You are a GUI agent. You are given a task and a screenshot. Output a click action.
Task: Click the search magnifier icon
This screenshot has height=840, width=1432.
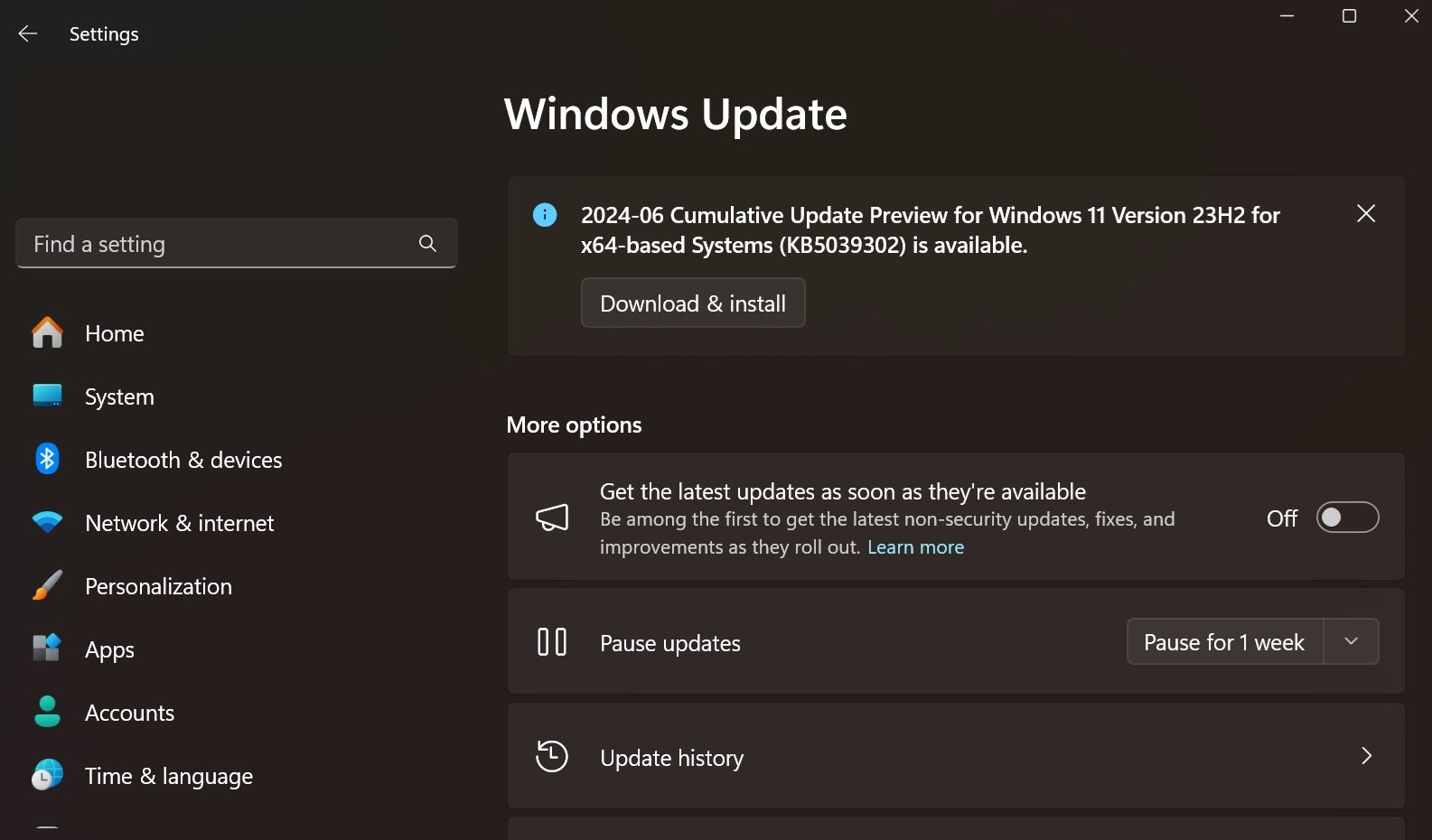427,243
